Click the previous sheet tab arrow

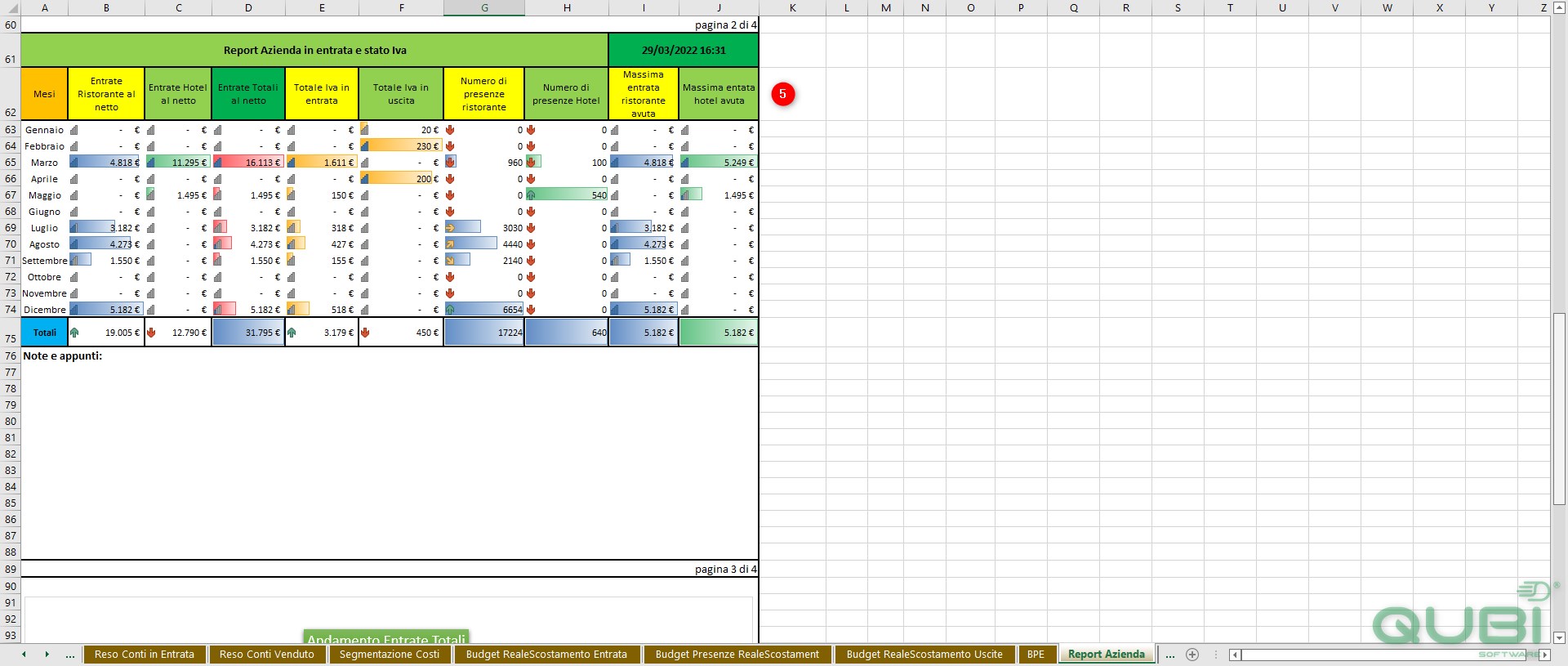point(24,655)
